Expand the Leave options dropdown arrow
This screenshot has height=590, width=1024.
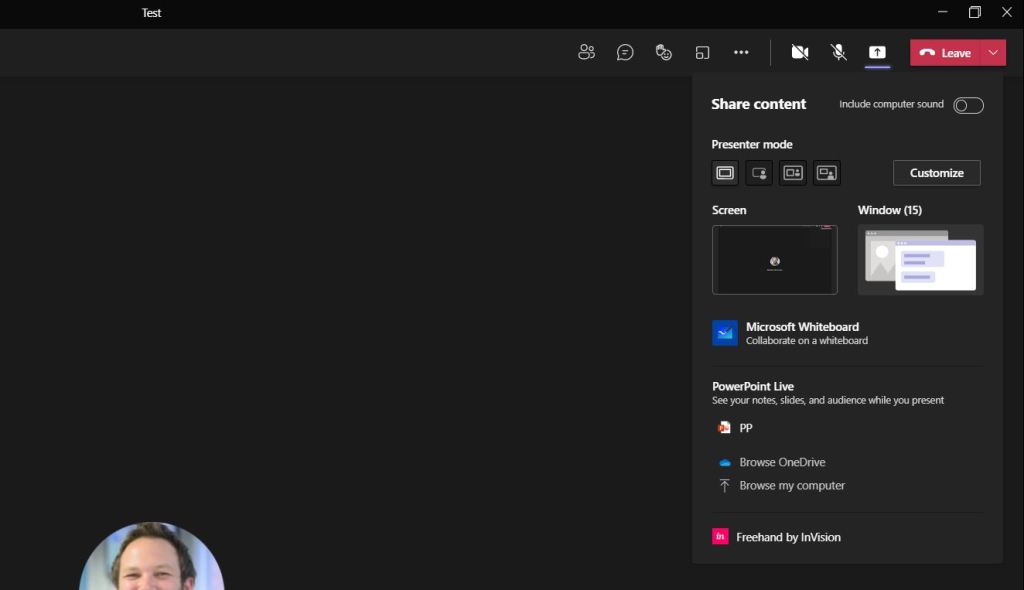(x=993, y=53)
